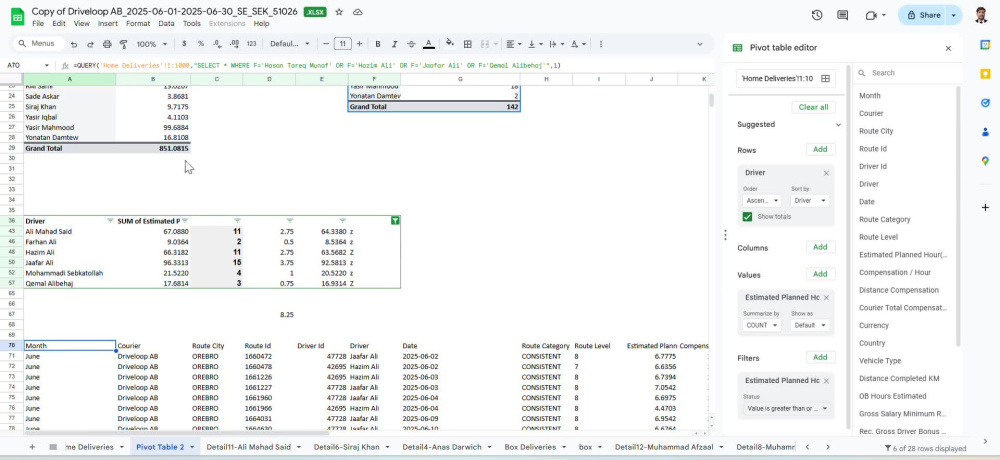This screenshot has height=460, width=1000.
Task: Toggle the Show totals checkbox
Action: 747,217
